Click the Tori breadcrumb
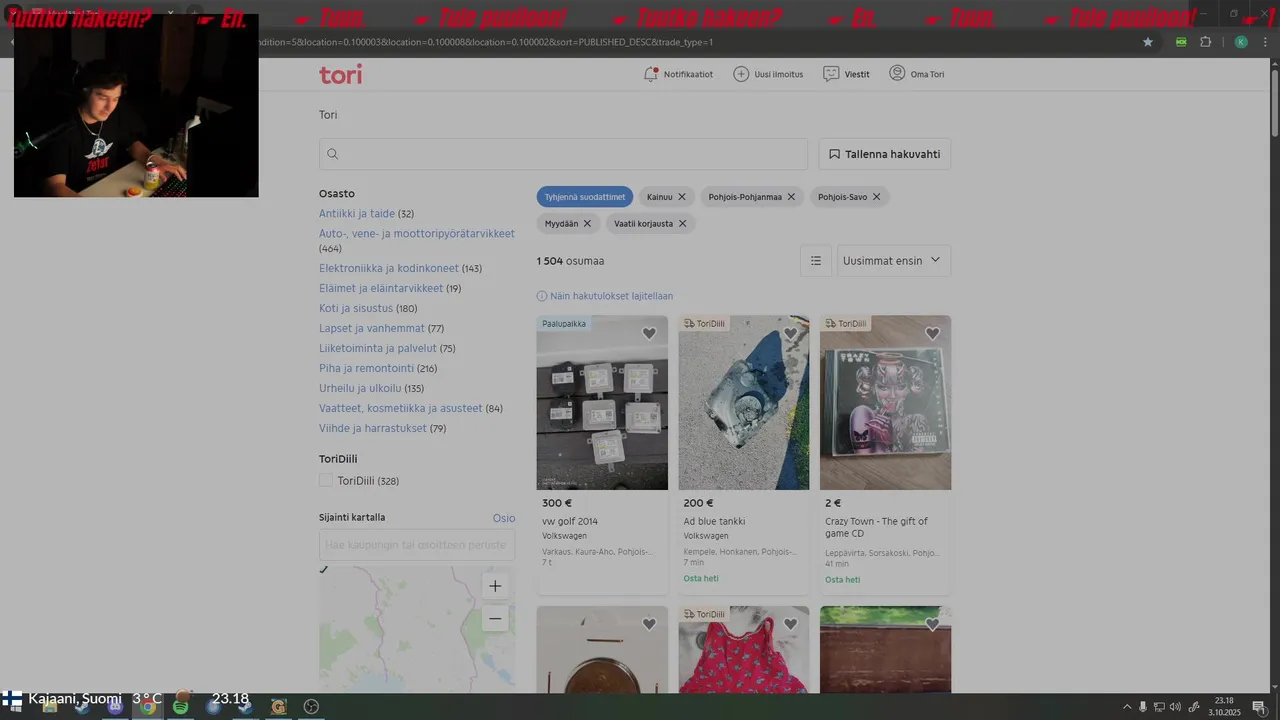This screenshot has height=720, width=1280. (328, 115)
